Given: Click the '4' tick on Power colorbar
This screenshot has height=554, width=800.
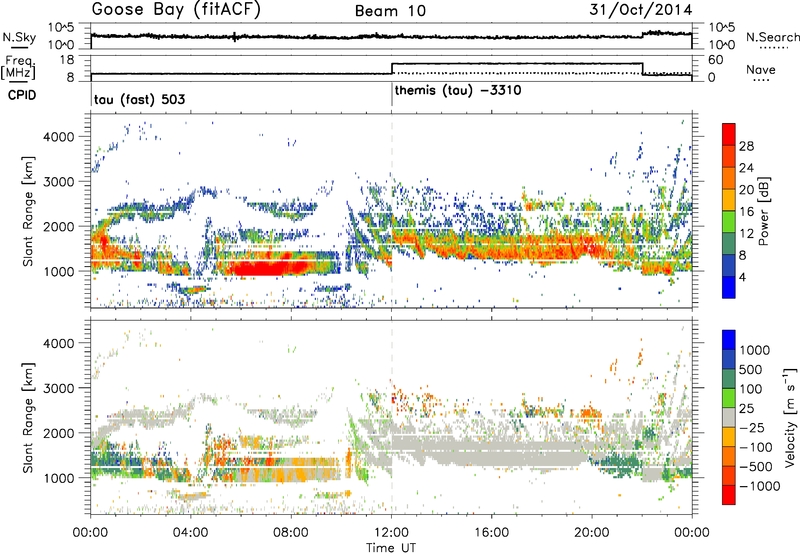Looking at the screenshot, I should (743, 278).
